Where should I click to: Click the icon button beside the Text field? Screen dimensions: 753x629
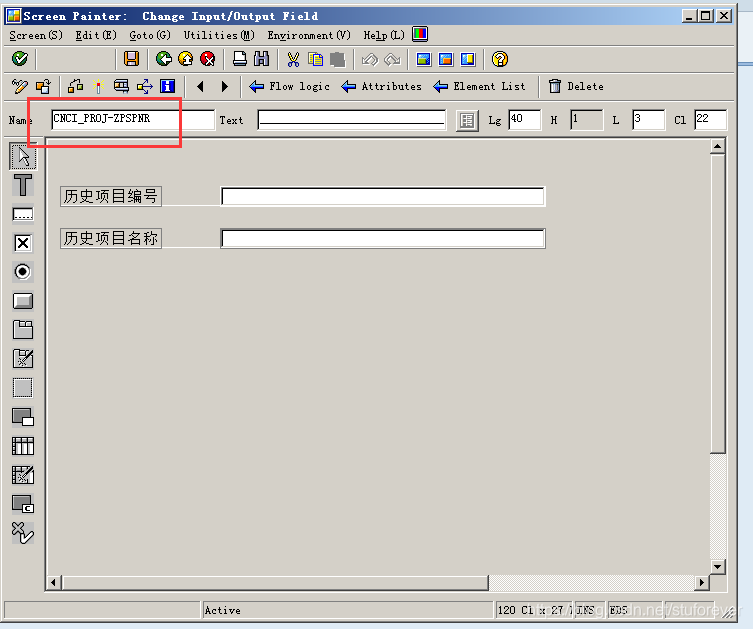click(467, 121)
